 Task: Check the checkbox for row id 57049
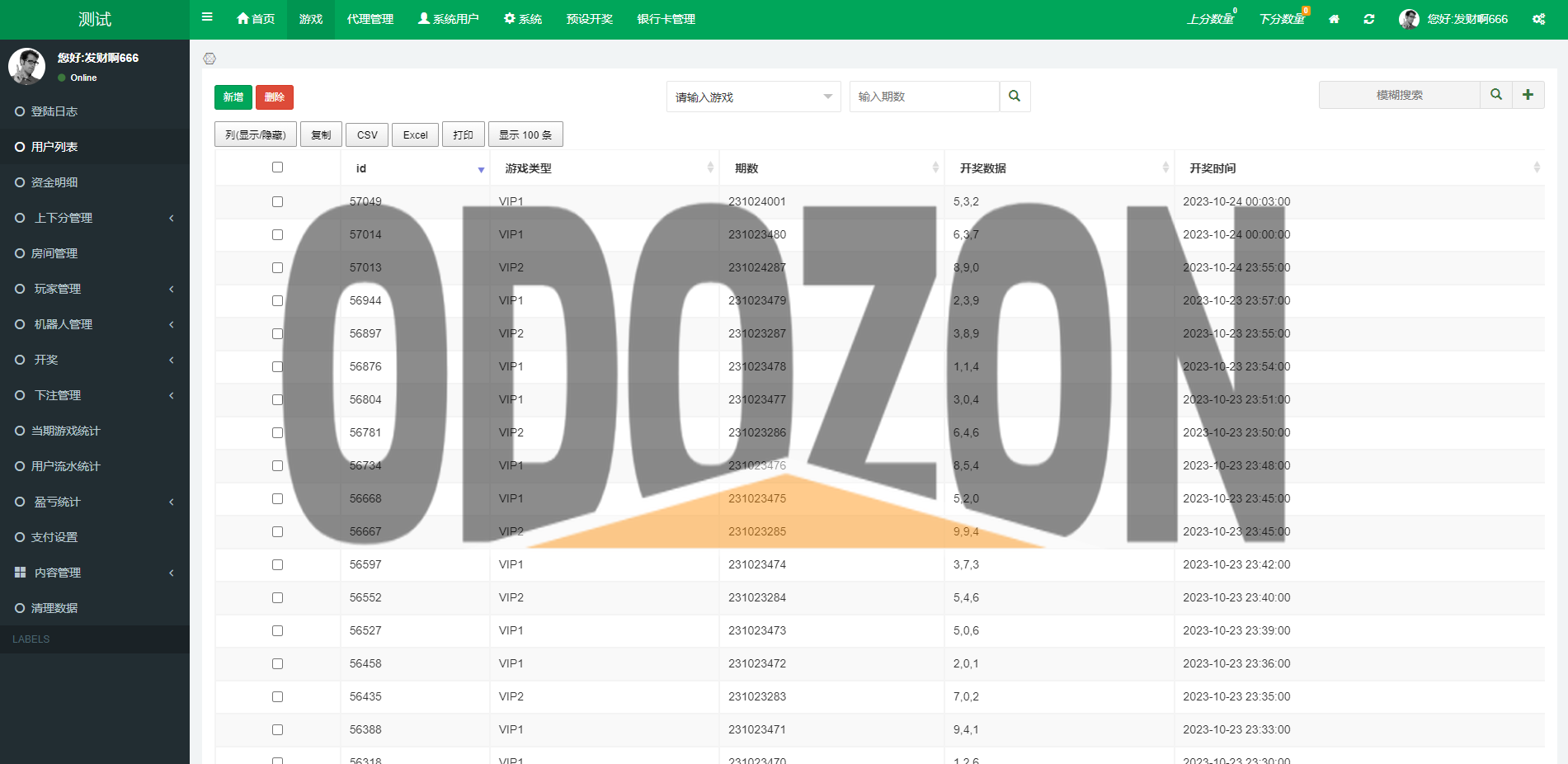pyautogui.click(x=277, y=201)
